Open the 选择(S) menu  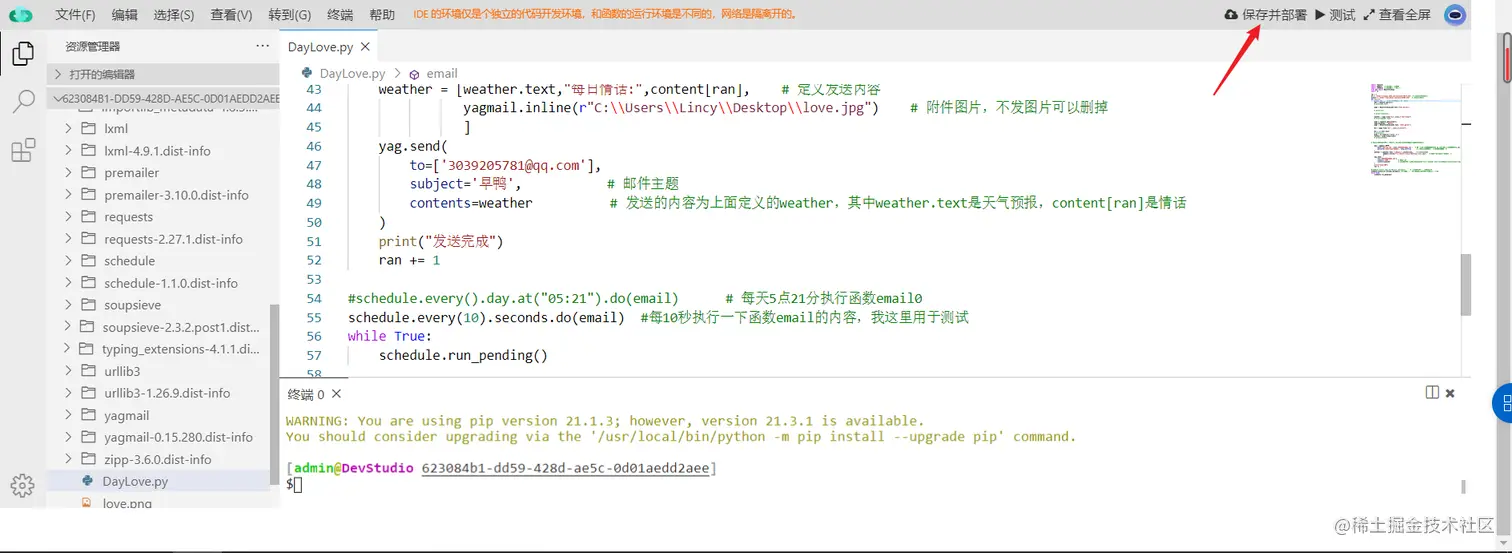(x=174, y=15)
